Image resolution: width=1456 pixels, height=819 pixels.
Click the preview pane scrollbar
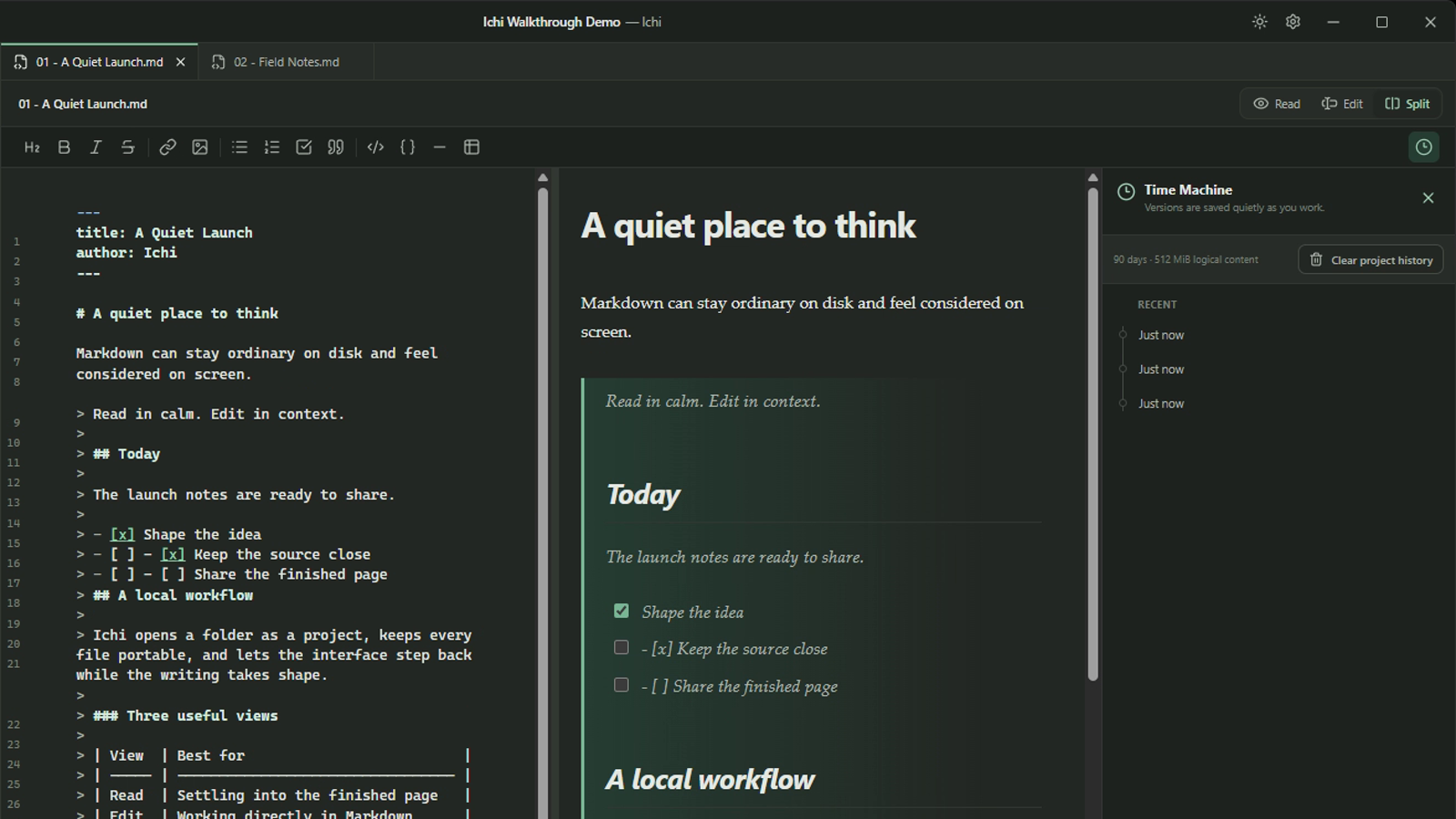click(x=1093, y=433)
